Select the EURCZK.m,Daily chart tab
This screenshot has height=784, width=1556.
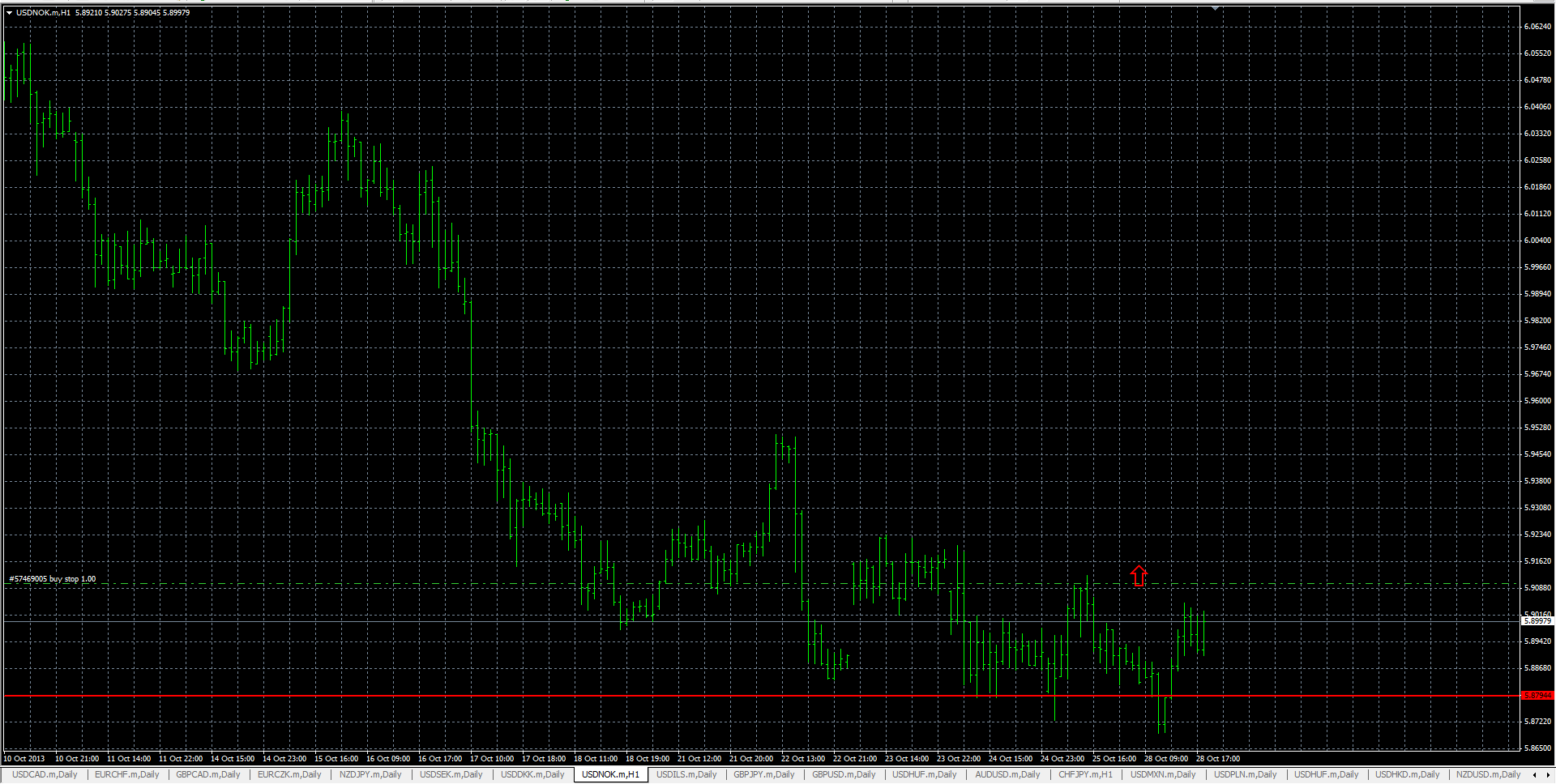click(289, 775)
